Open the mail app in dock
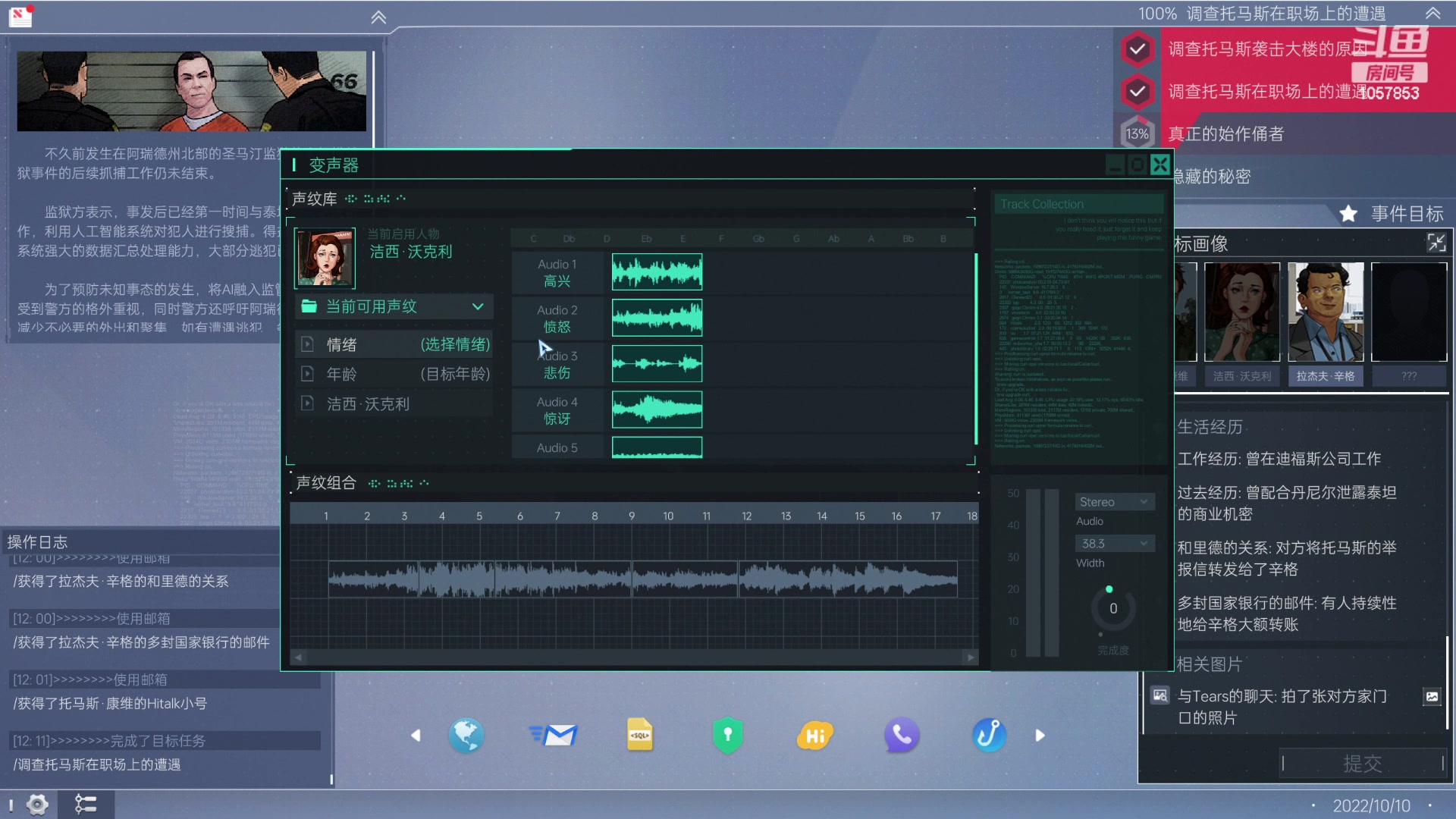 [554, 735]
